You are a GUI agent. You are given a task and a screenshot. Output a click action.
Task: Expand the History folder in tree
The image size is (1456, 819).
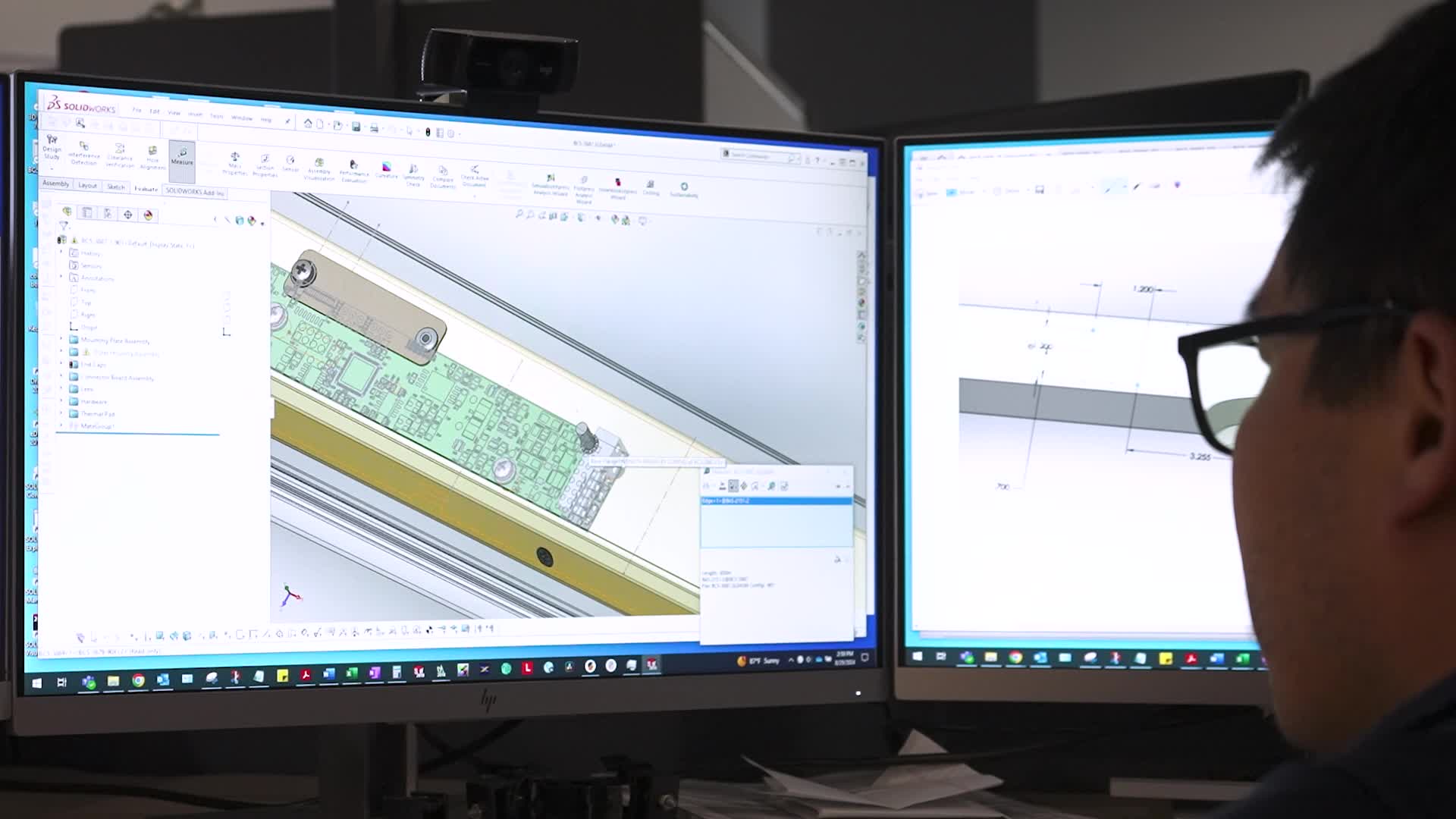(x=61, y=253)
